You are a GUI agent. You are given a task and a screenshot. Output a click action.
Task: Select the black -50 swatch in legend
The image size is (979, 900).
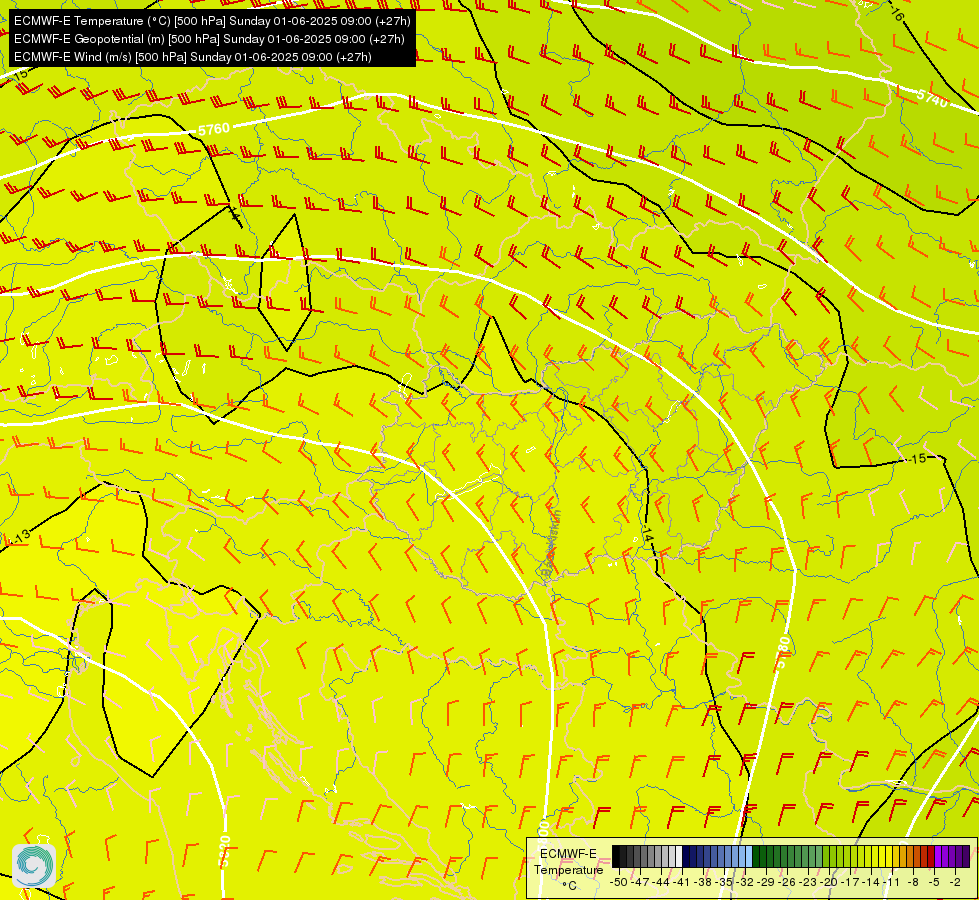[x=616, y=856]
